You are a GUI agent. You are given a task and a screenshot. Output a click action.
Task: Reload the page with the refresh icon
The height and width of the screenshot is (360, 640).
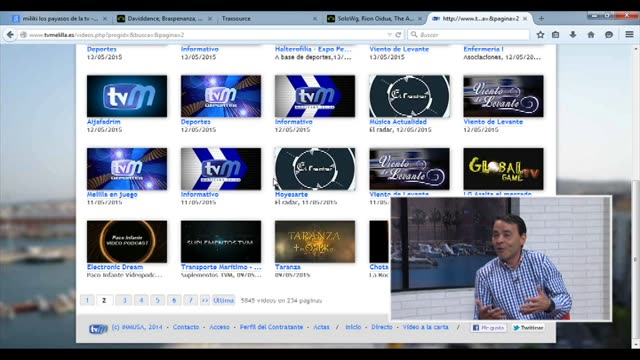point(398,35)
